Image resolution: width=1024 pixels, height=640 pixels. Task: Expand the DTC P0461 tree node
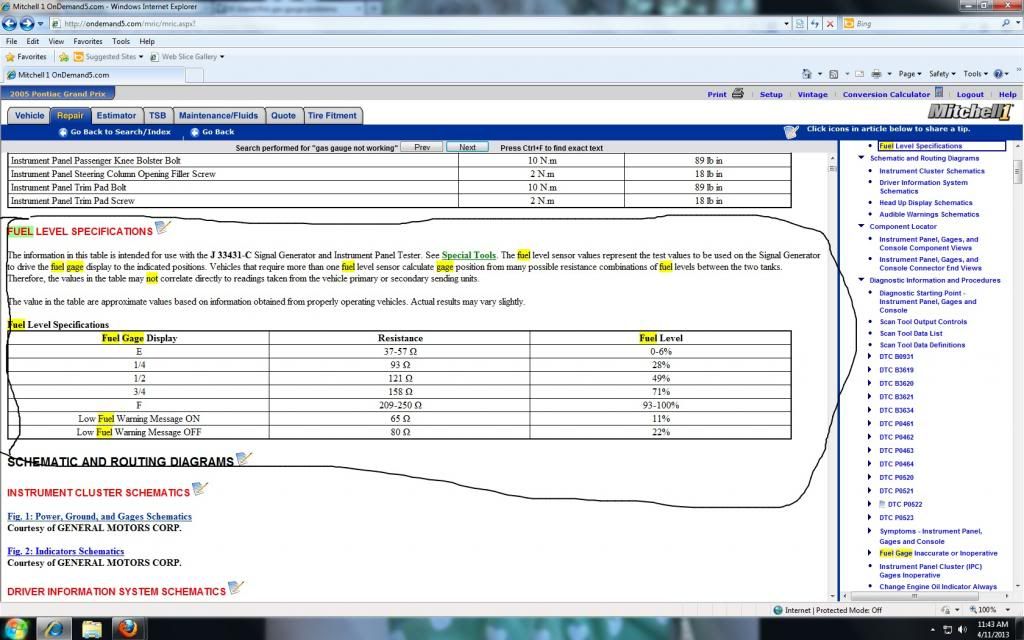869,424
